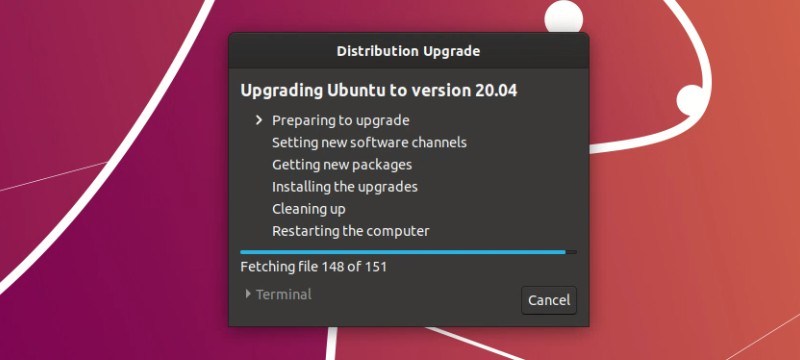Click the Distribution Upgrade title bar
Viewport: 800px width, 360px height.
click(409, 51)
